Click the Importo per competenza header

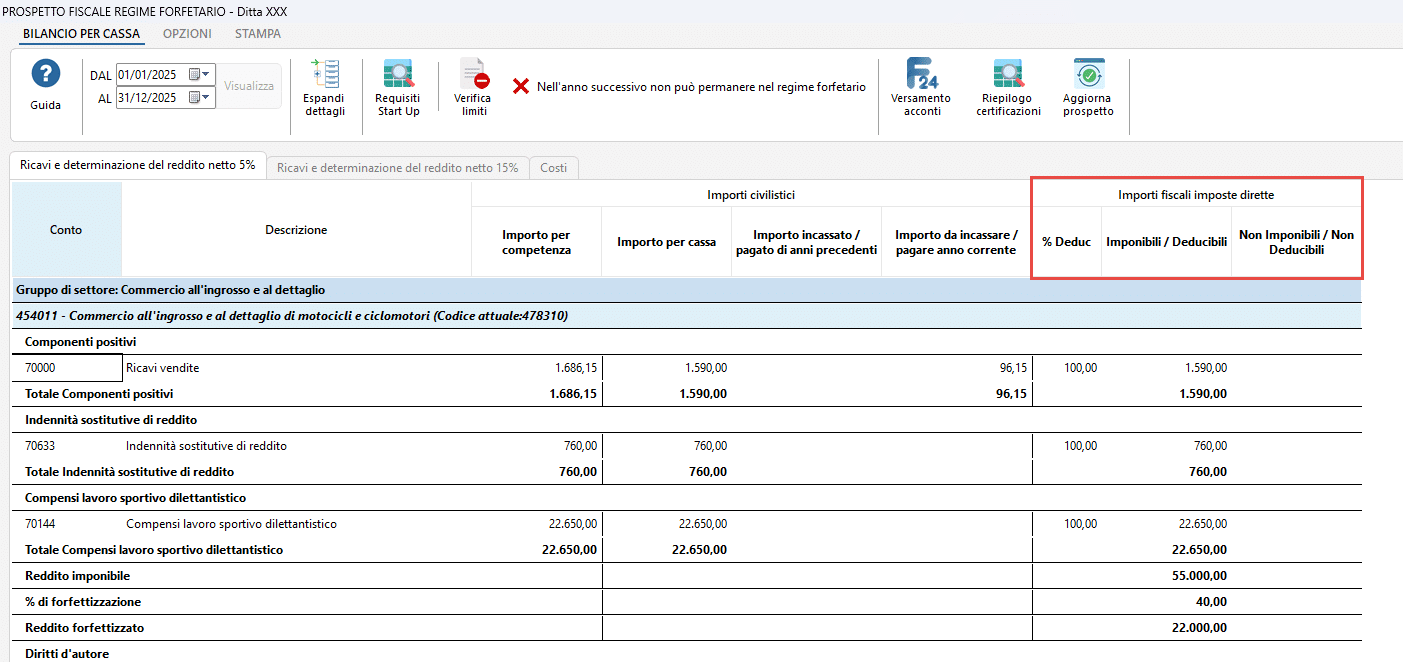coord(537,242)
